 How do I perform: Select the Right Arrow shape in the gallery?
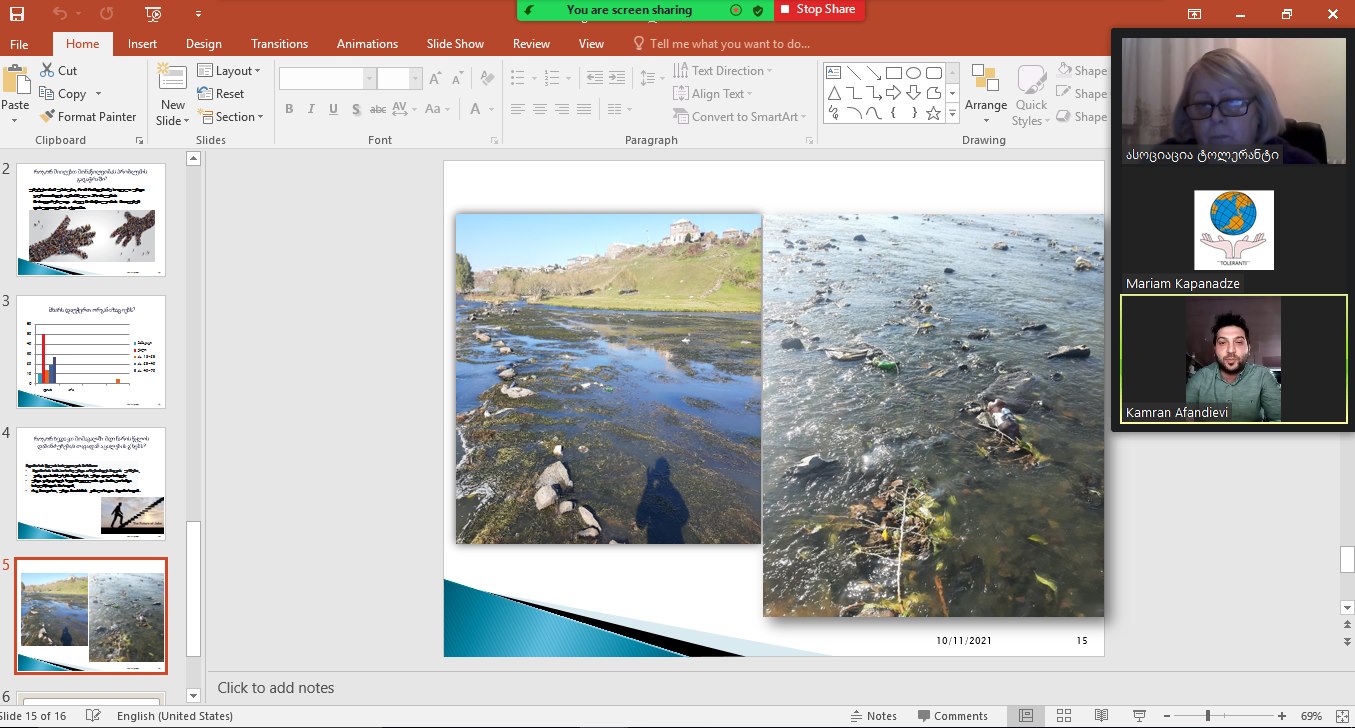click(x=894, y=93)
